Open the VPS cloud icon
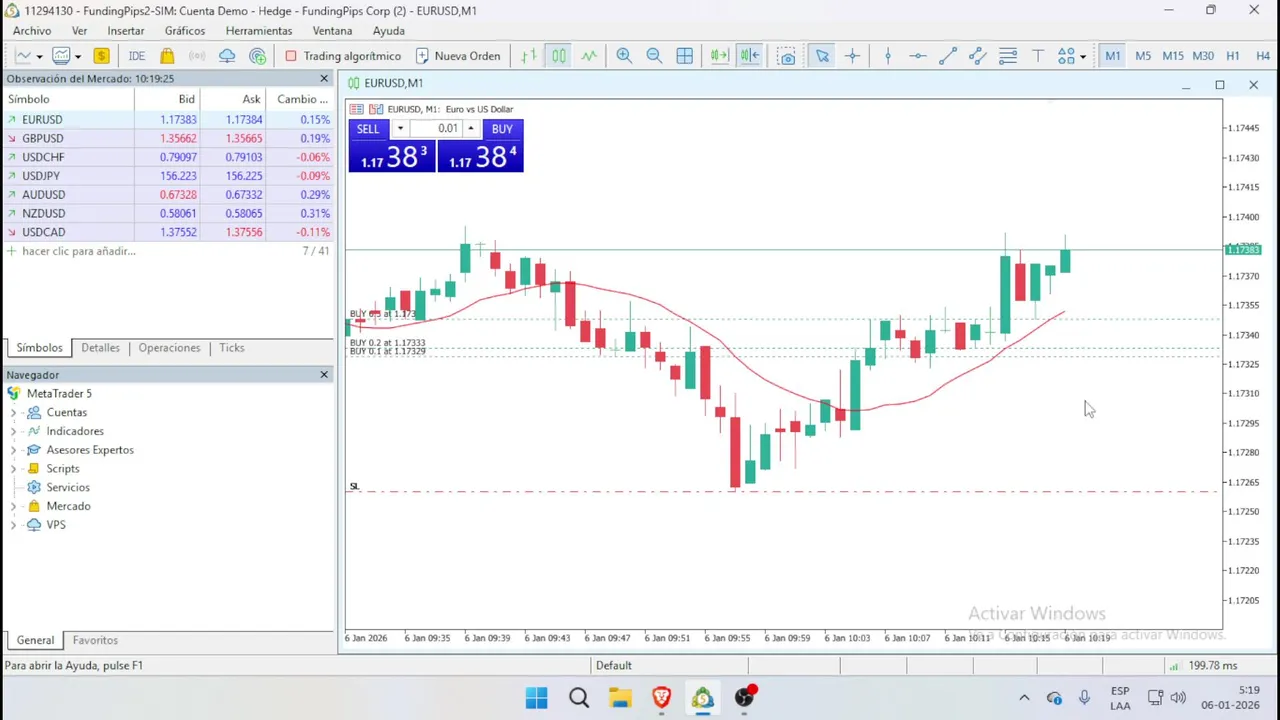The height and width of the screenshot is (720, 1280). click(x=227, y=56)
